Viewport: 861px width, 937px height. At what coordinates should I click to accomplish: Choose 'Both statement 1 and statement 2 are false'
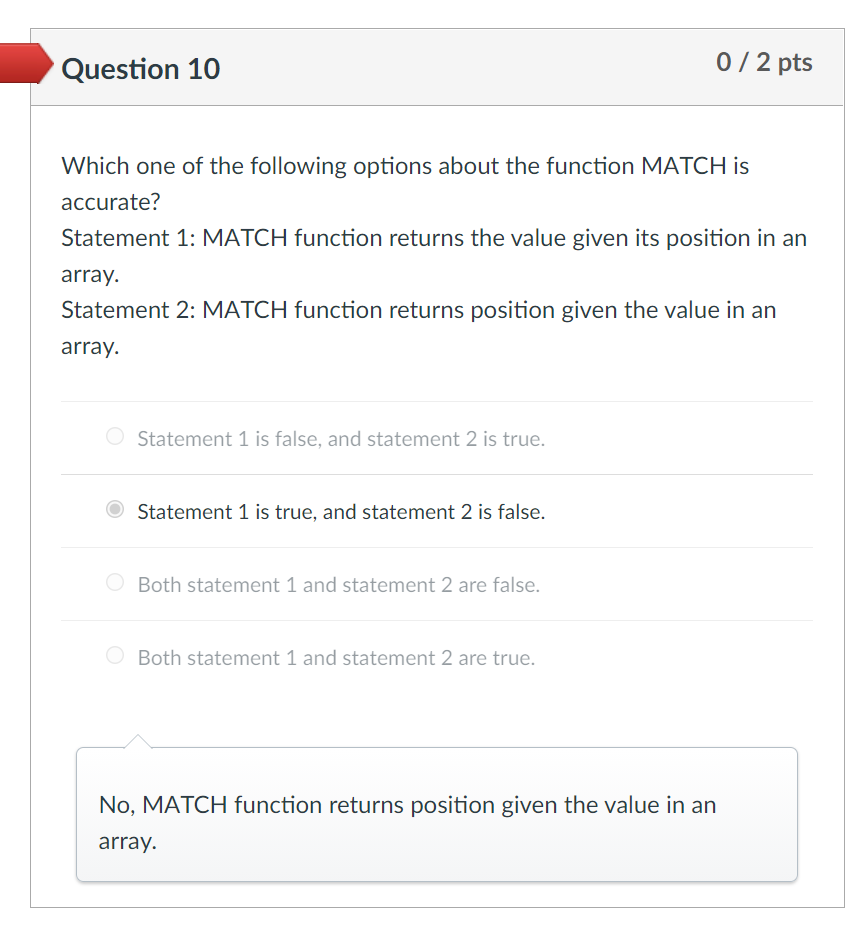[114, 581]
